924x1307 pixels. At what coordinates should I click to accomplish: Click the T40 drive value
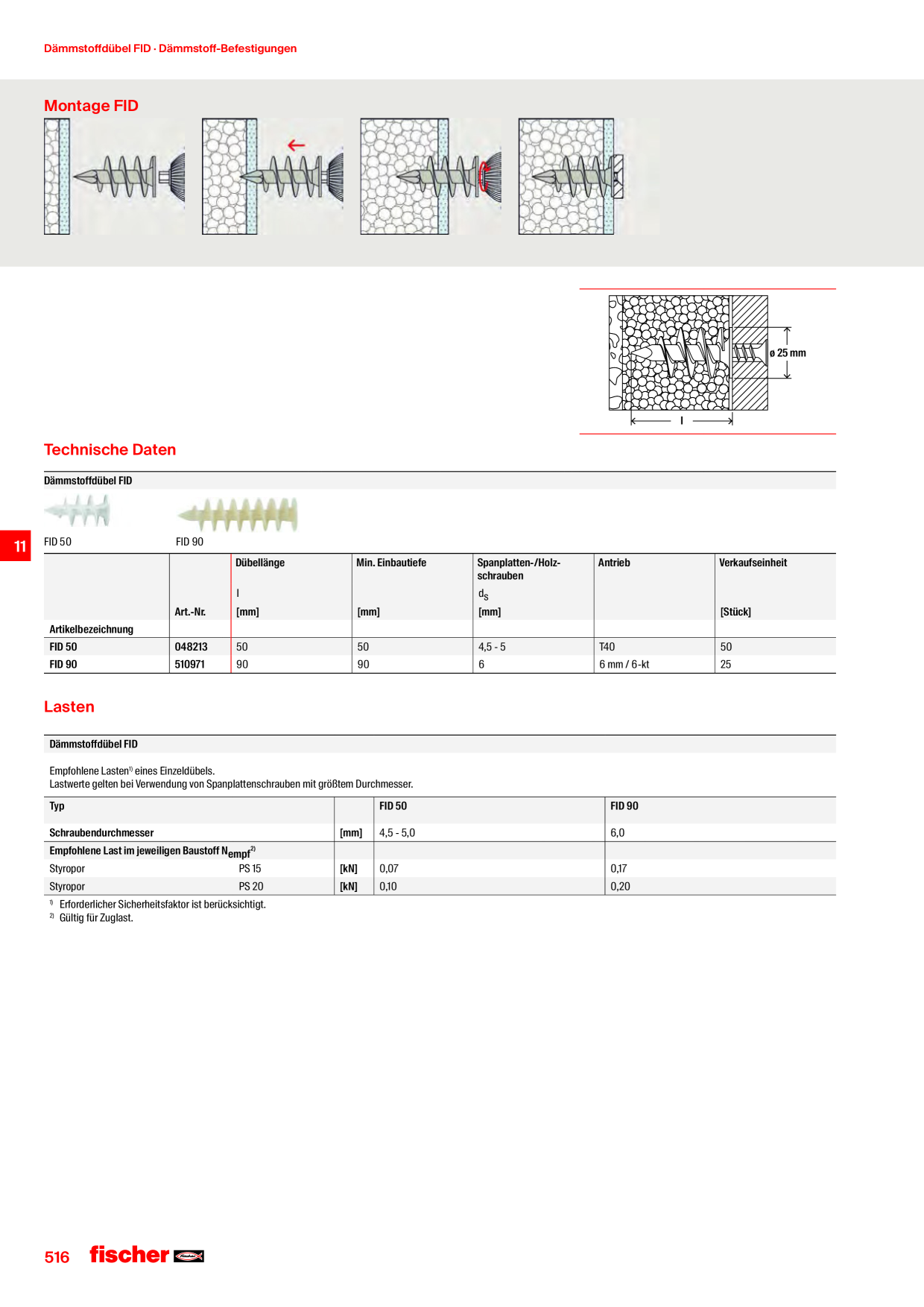pos(607,647)
